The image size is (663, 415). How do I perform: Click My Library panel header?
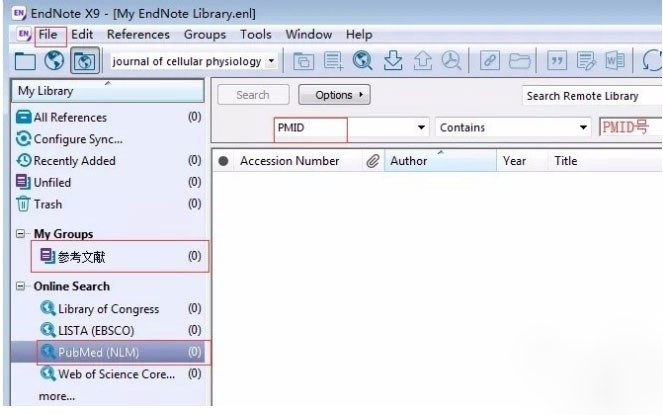tap(108, 91)
